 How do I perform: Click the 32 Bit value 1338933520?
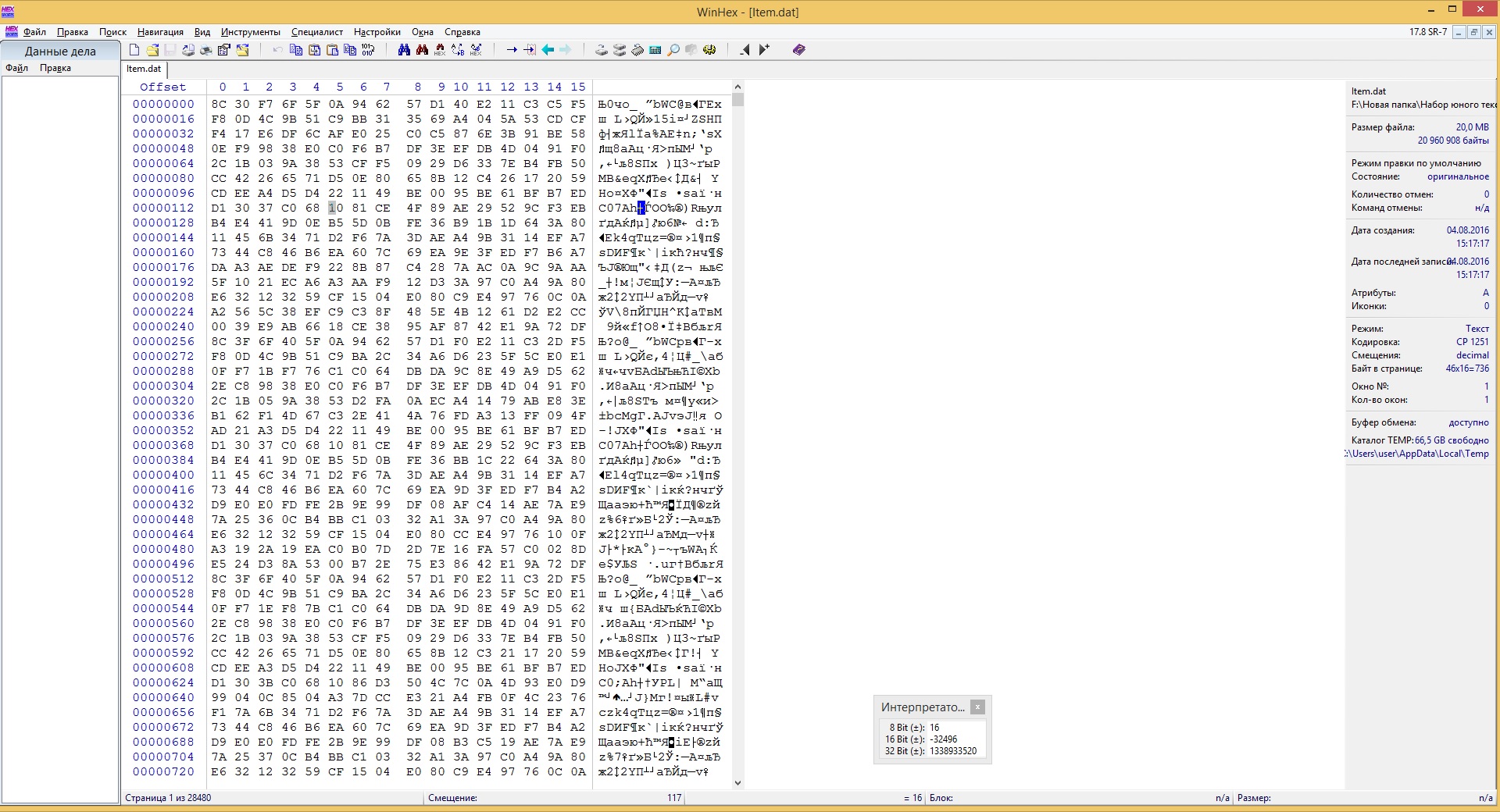[953, 751]
